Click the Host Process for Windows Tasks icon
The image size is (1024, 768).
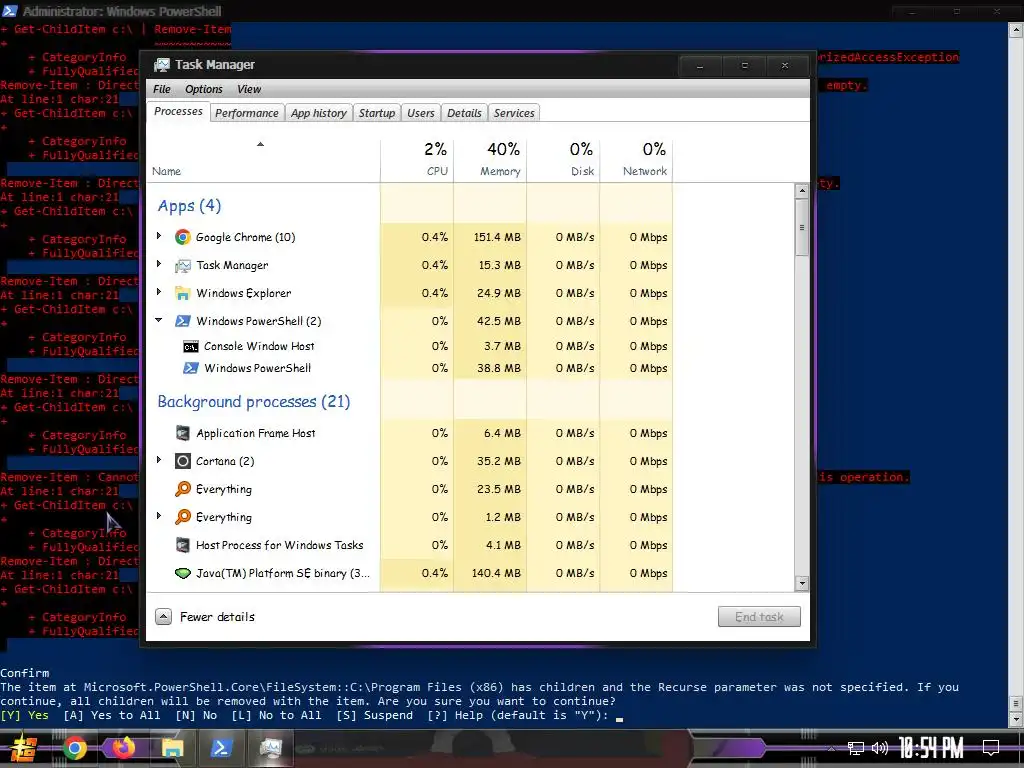click(x=183, y=545)
